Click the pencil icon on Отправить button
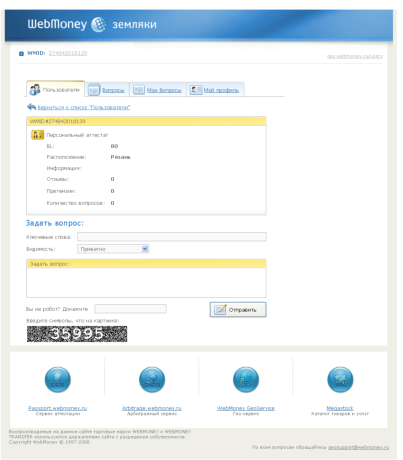 coord(220,310)
